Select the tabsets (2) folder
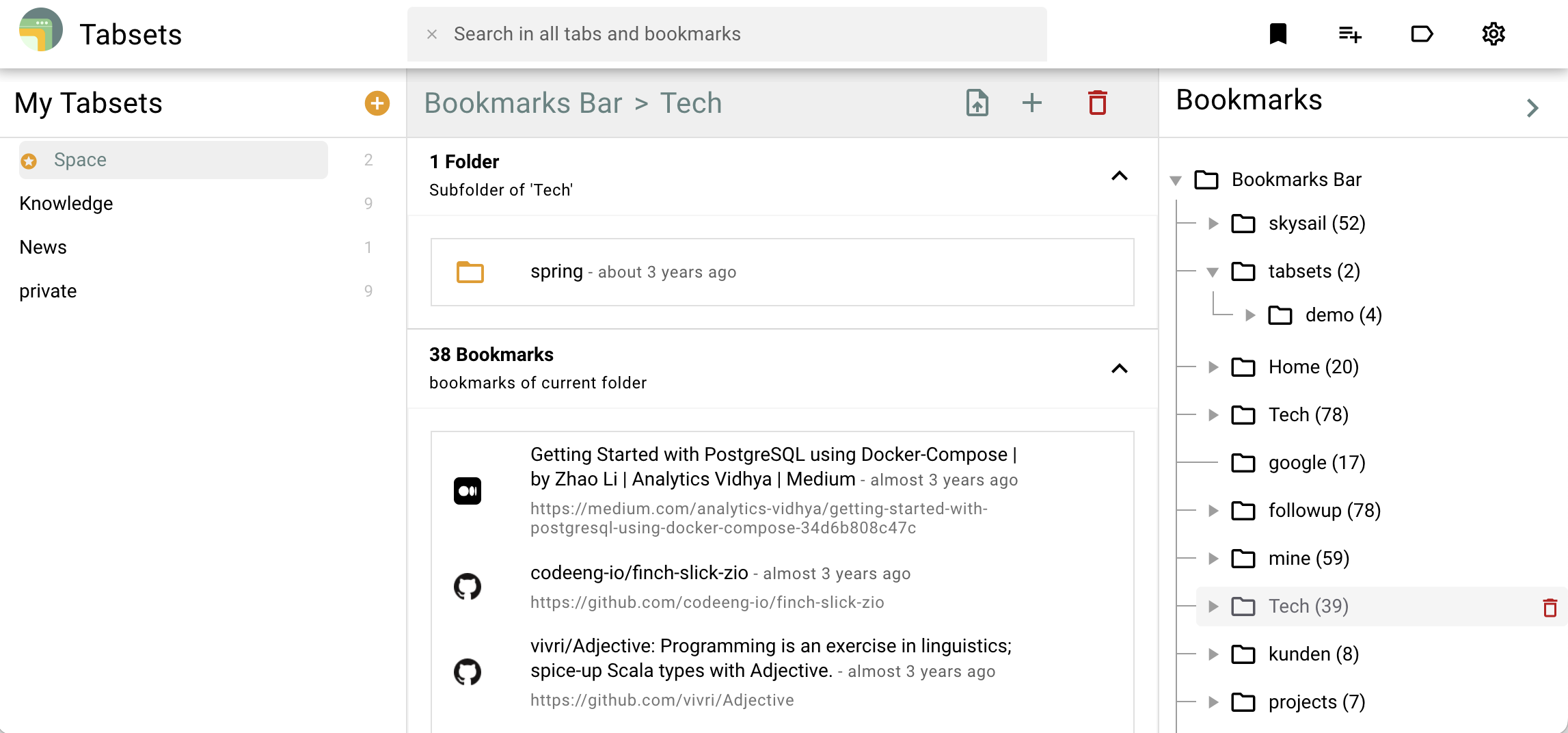The image size is (1568, 733). [x=1314, y=271]
